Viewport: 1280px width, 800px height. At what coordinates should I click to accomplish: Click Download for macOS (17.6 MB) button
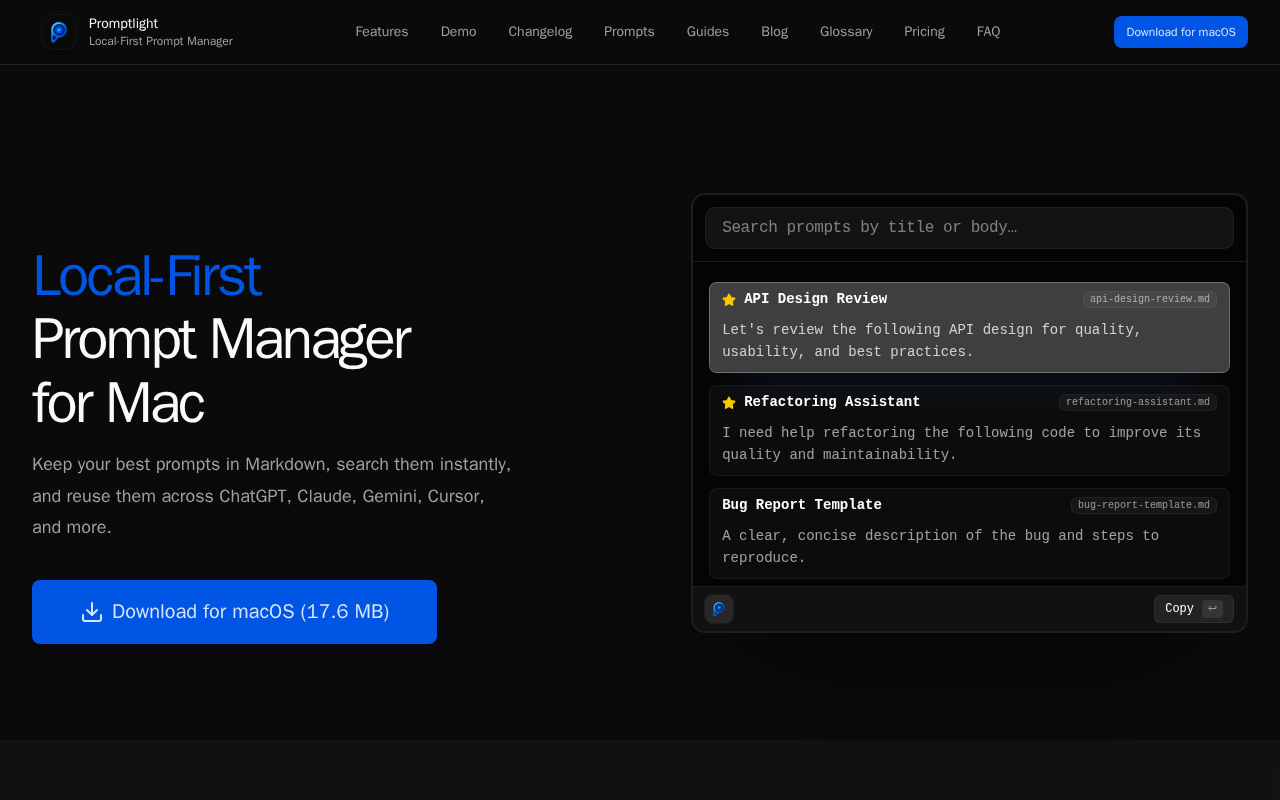click(x=234, y=612)
